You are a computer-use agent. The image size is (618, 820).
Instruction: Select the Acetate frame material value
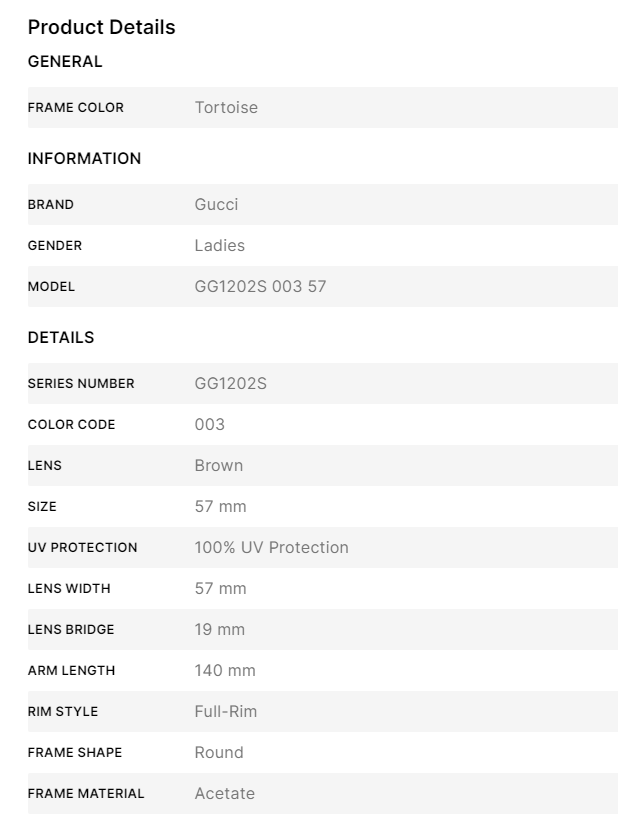click(x=224, y=793)
